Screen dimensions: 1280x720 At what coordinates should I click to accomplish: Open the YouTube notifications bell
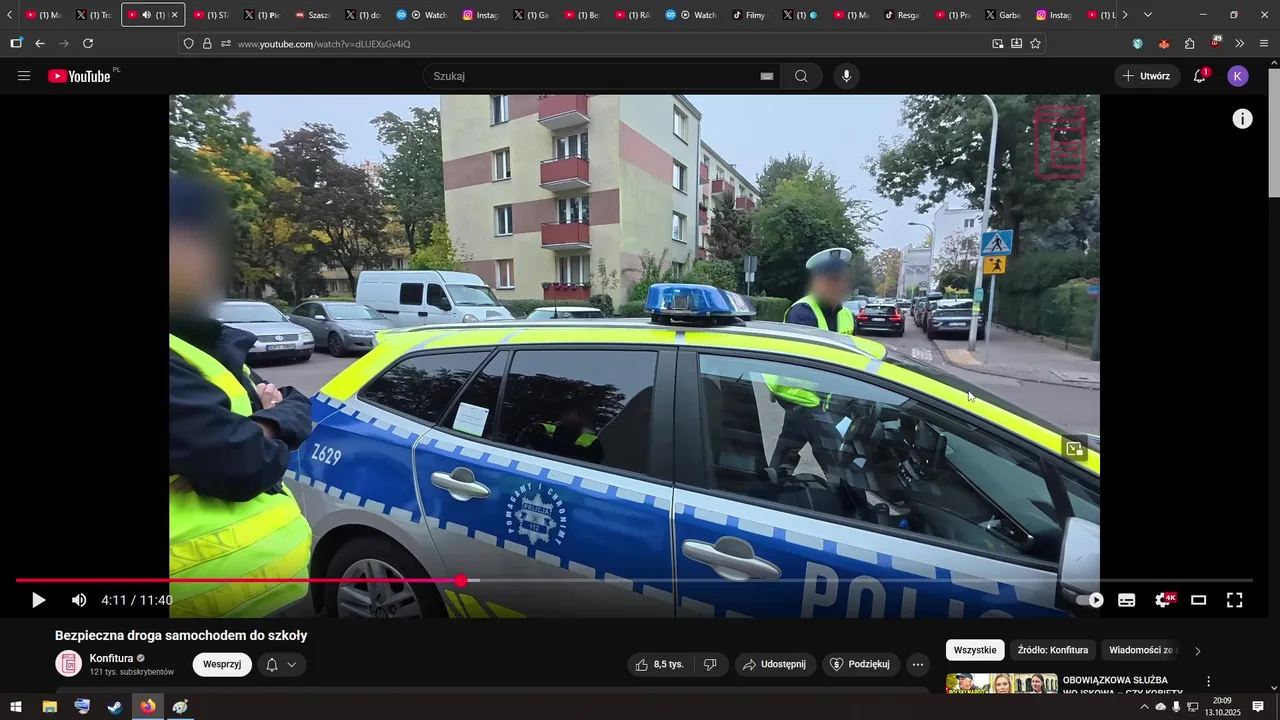coord(1200,76)
